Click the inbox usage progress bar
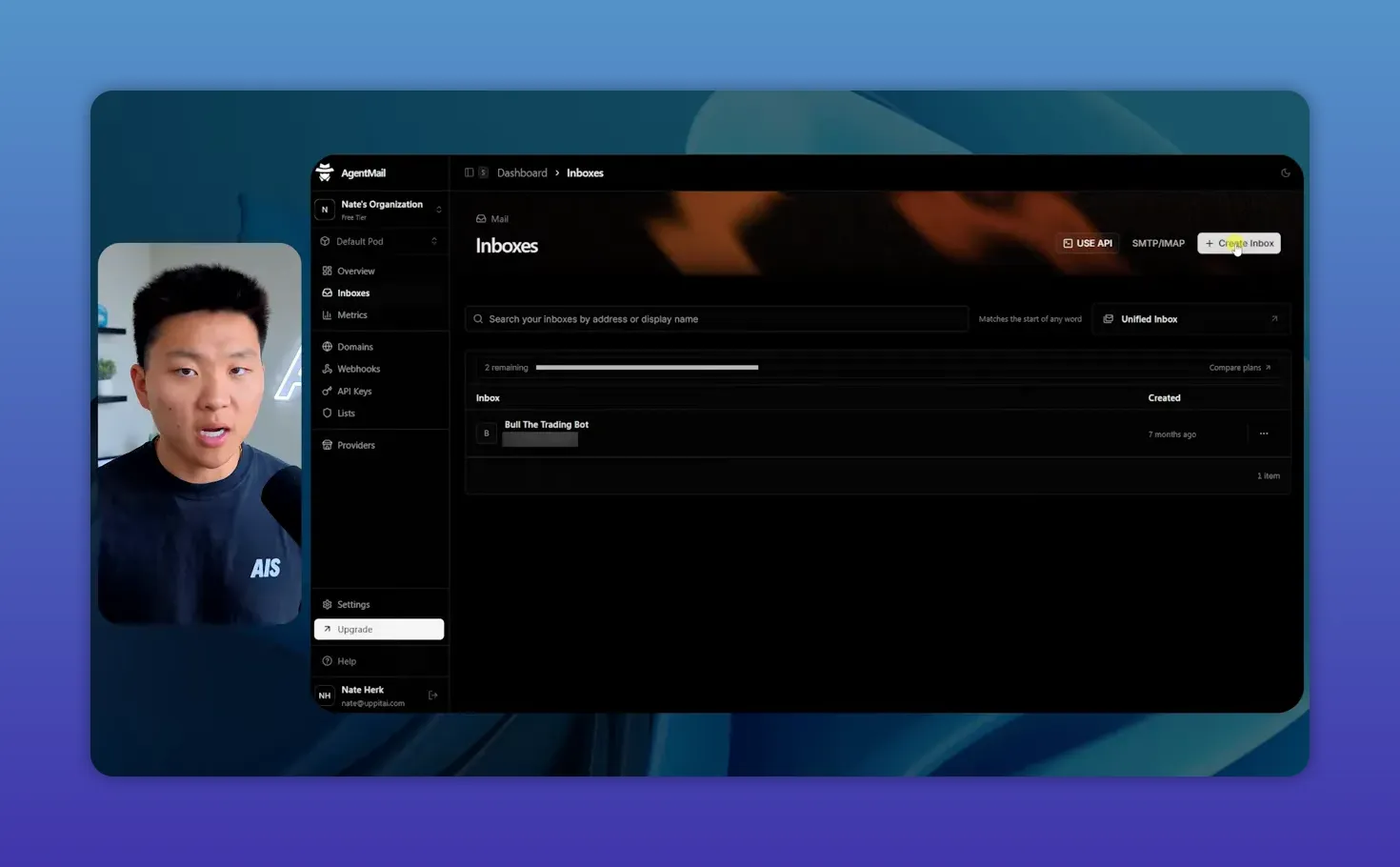This screenshot has width=1400, height=867. [x=647, y=368]
